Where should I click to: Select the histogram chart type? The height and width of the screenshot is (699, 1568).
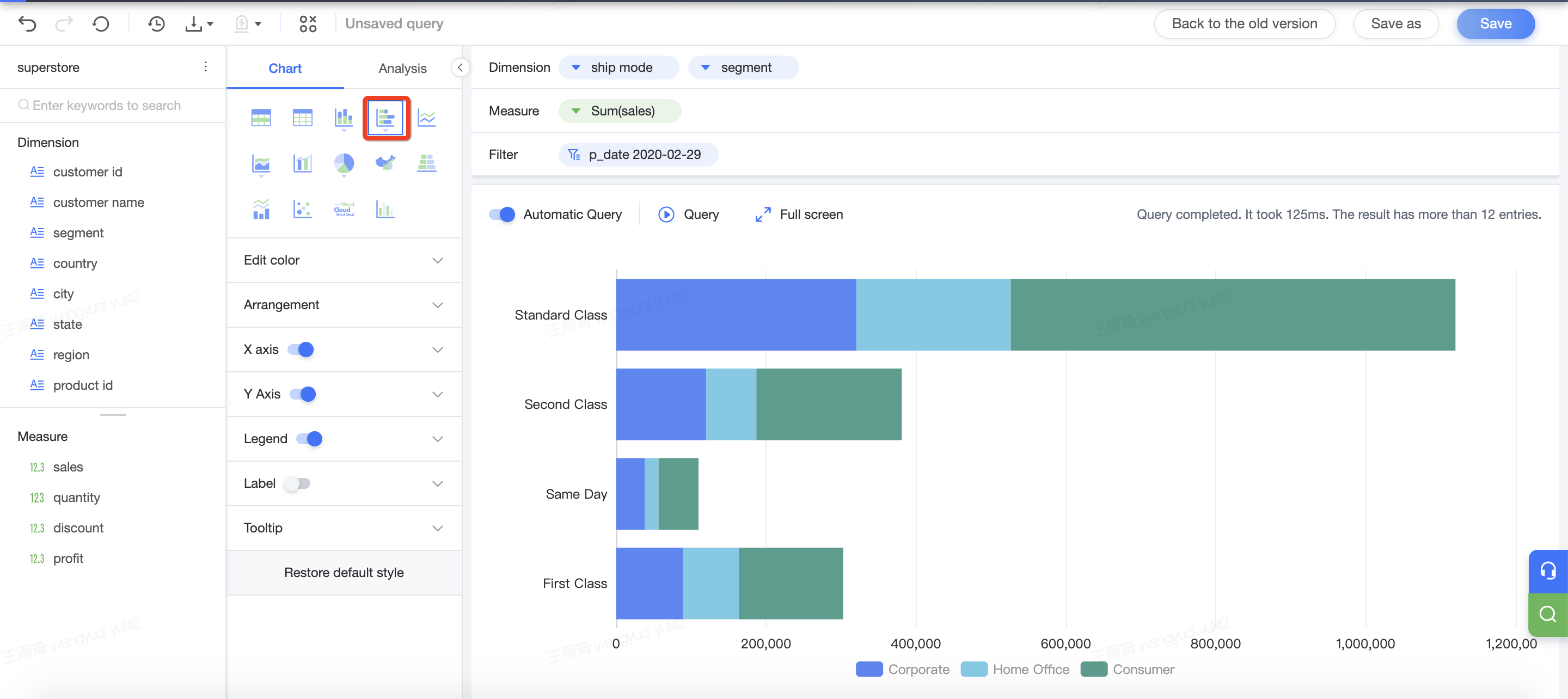pyautogui.click(x=385, y=209)
